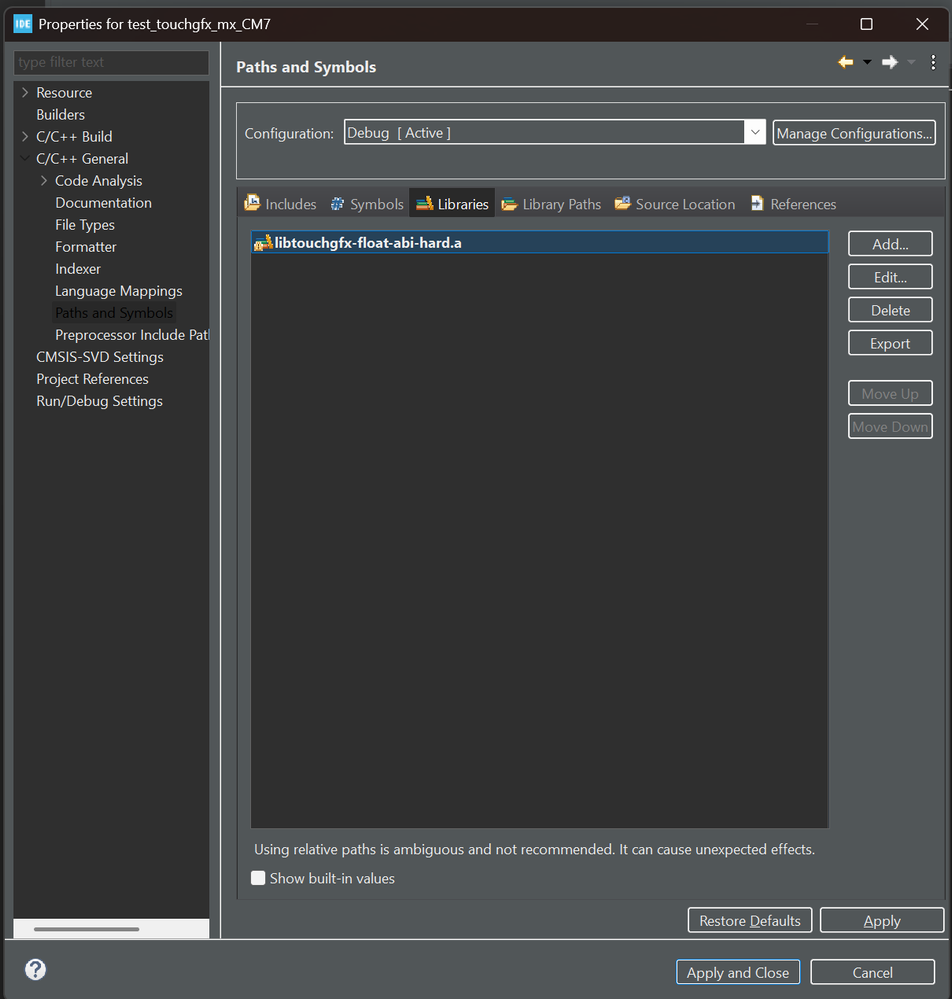
Task: Click Apply and Close button
Action: click(x=738, y=972)
